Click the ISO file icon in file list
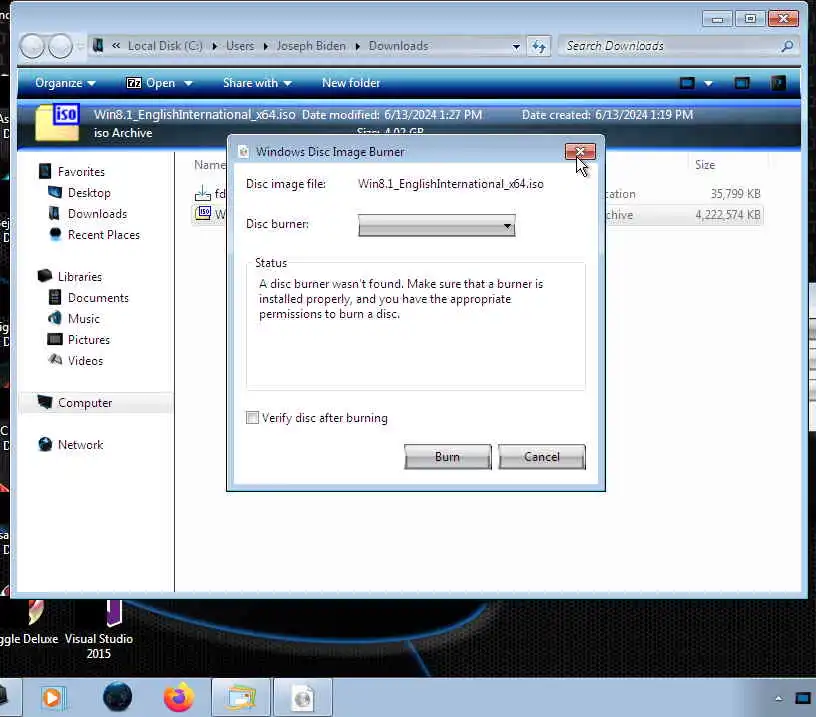Viewport: 816px width, 717px height. click(x=203, y=213)
